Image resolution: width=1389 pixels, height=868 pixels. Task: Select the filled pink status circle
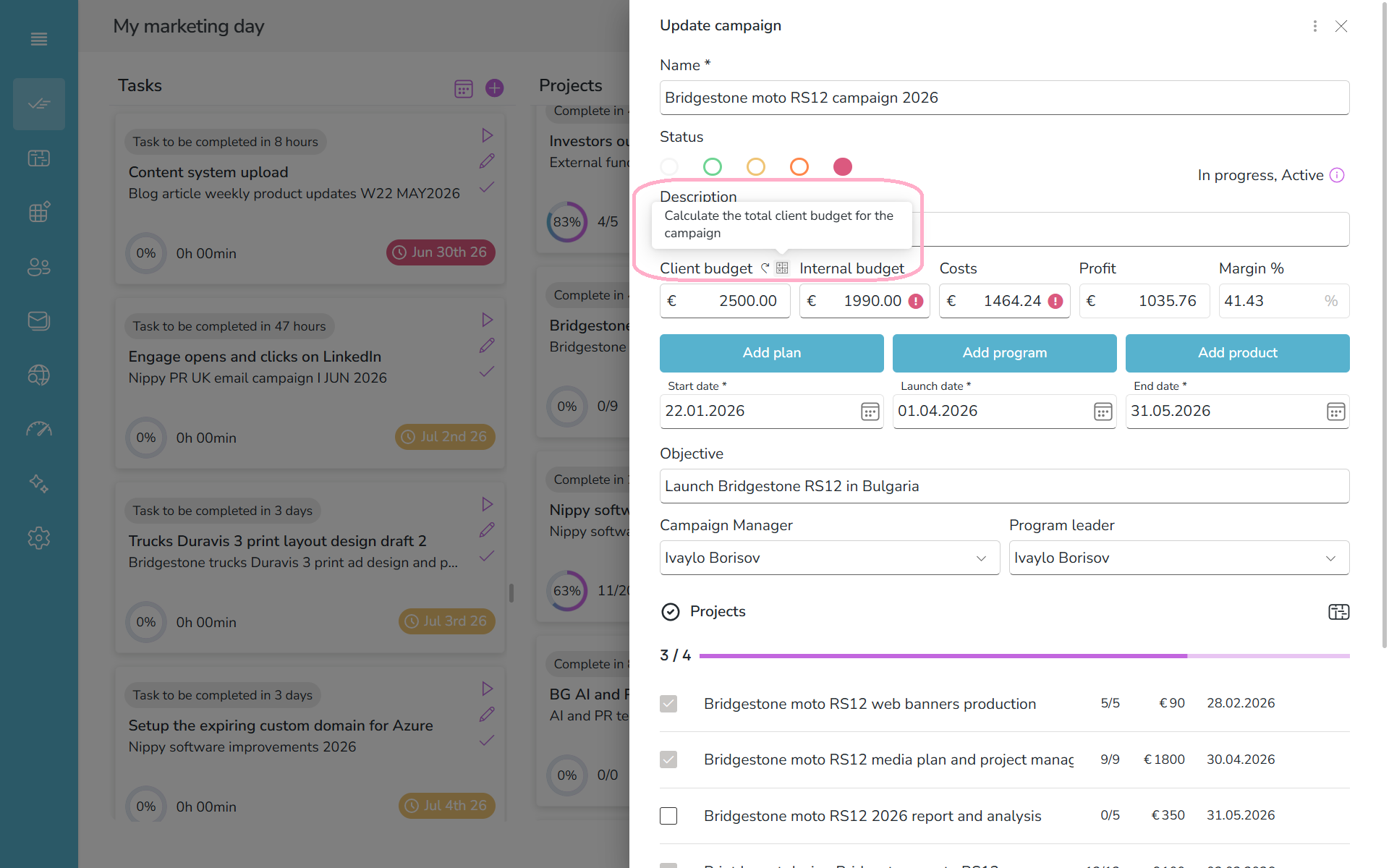click(x=843, y=167)
